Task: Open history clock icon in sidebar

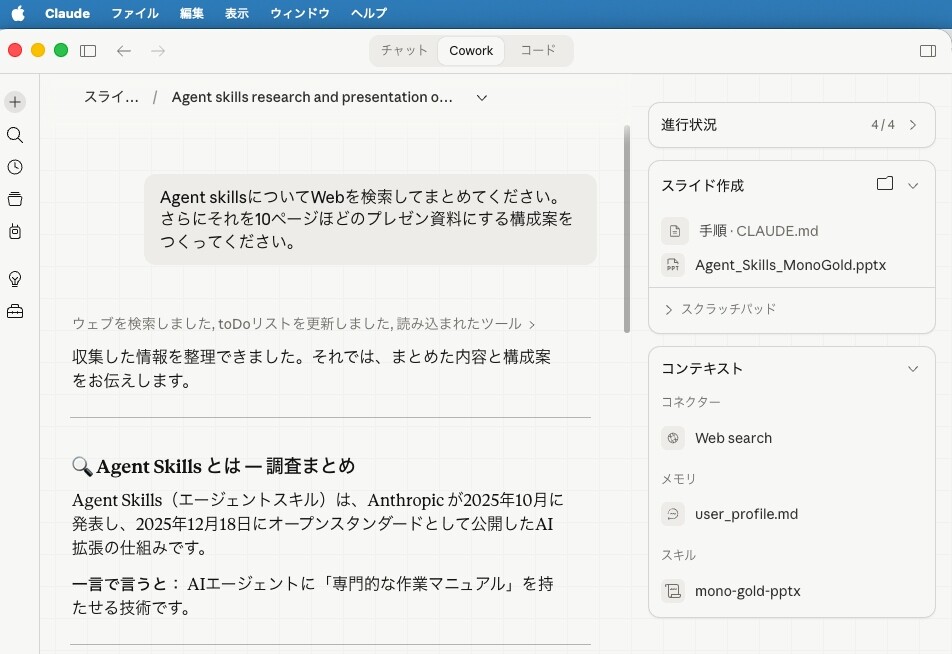Action: click(15, 167)
